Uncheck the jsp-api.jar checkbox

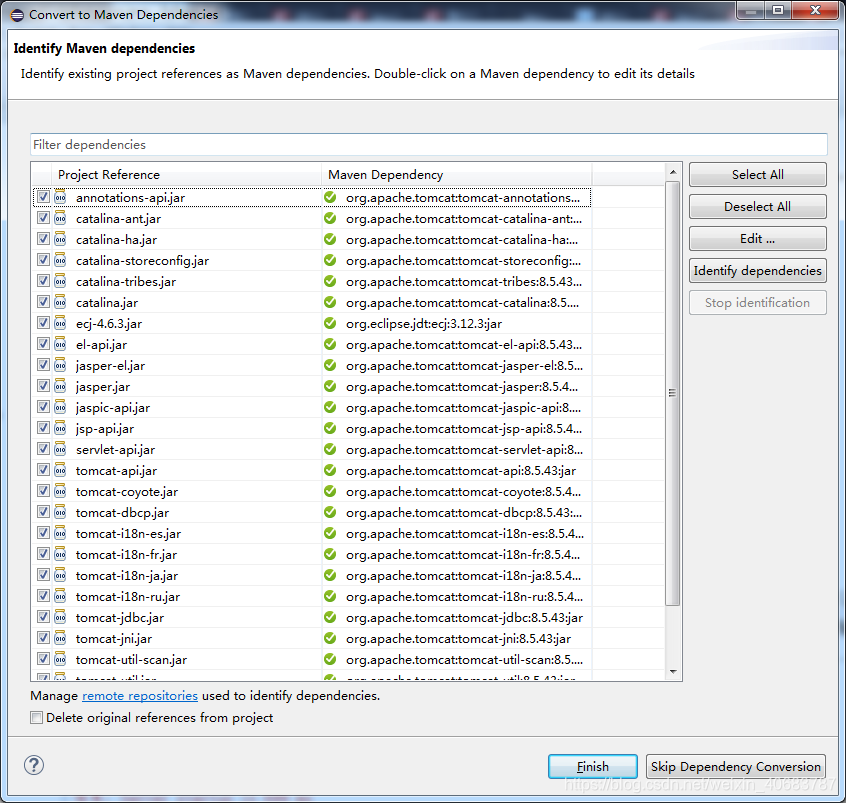click(x=43, y=428)
